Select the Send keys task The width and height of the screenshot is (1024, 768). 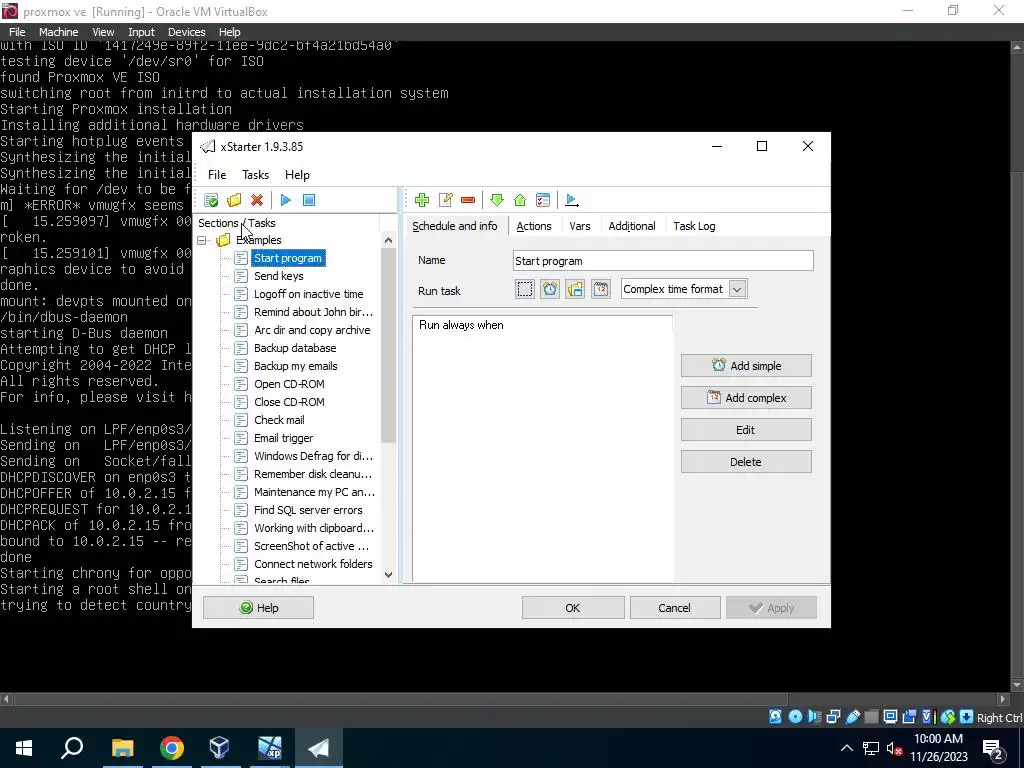click(279, 276)
